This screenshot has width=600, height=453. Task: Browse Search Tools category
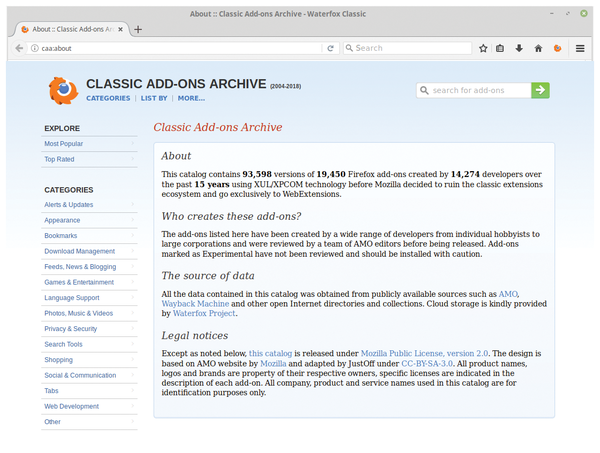89,344
